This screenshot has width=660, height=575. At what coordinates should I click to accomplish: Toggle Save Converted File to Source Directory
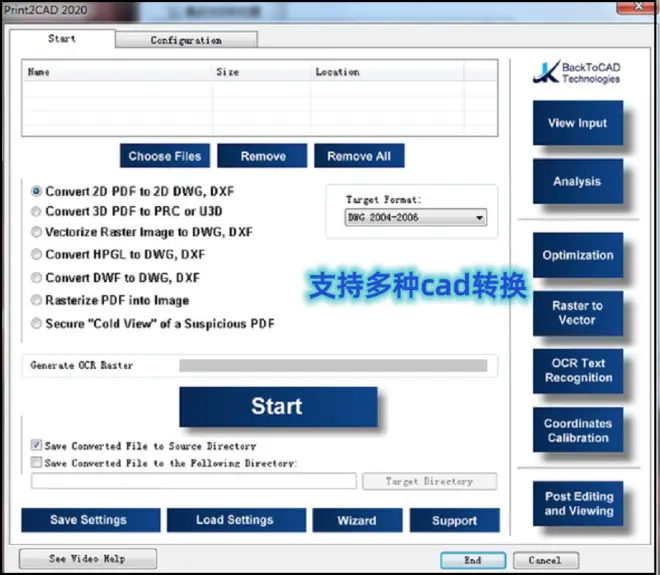(x=37, y=445)
